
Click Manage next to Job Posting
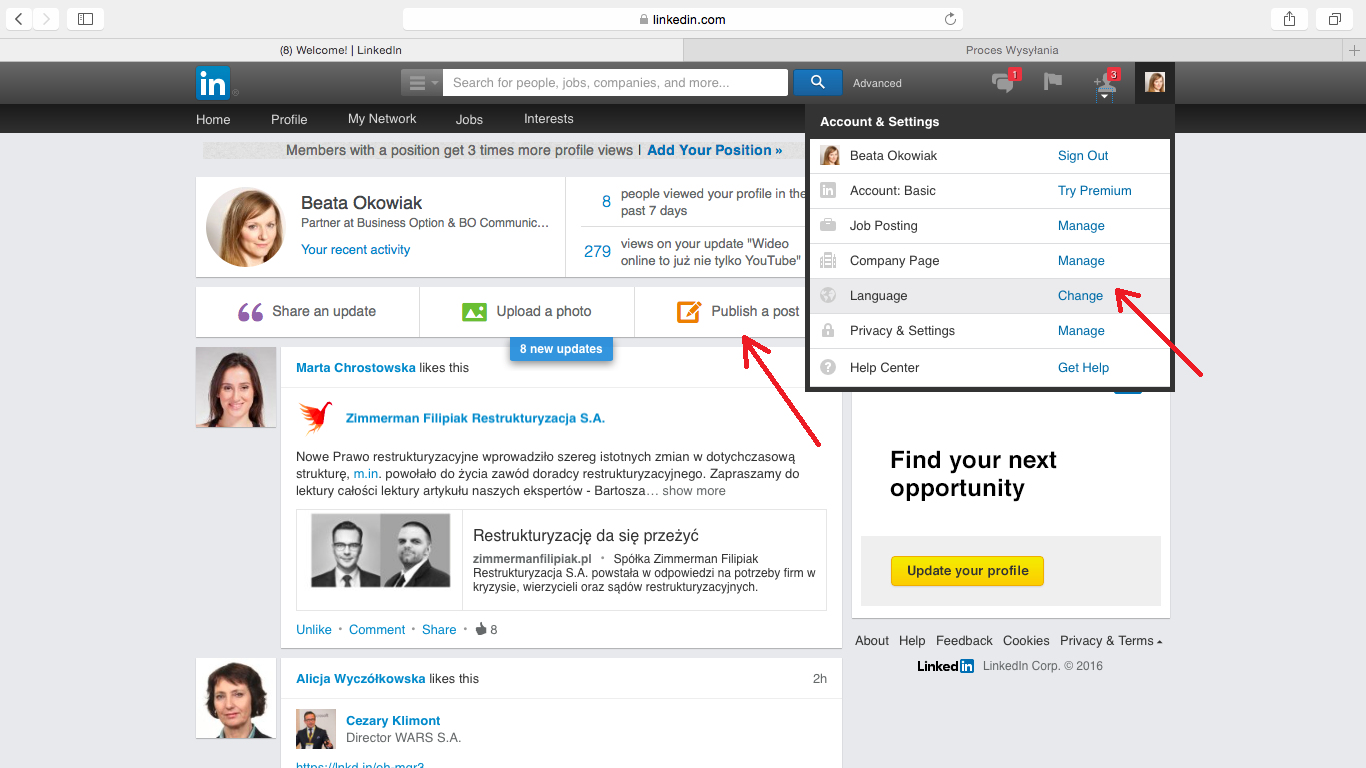pyautogui.click(x=1081, y=226)
